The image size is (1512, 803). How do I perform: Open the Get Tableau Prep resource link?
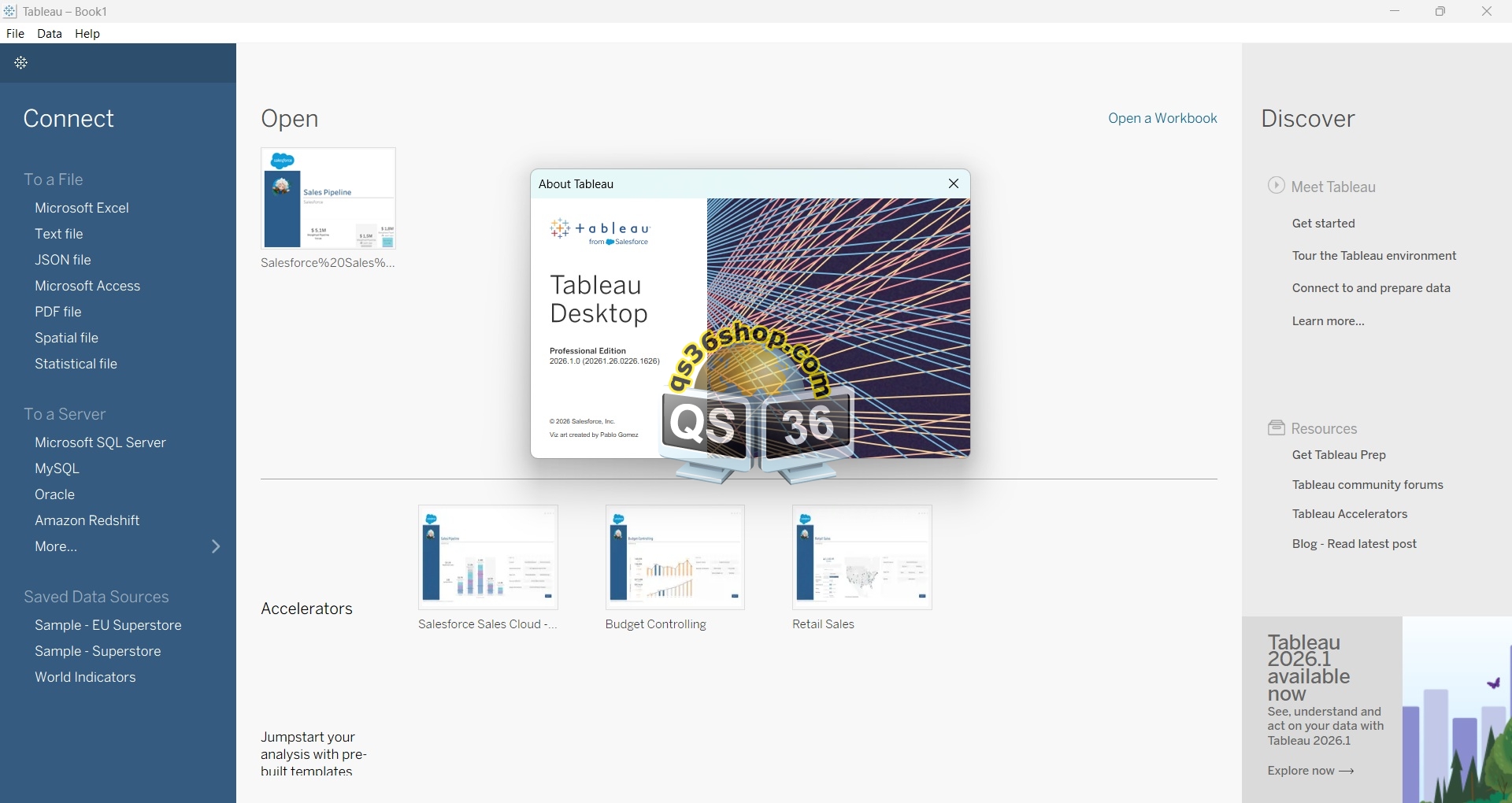click(x=1339, y=455)
